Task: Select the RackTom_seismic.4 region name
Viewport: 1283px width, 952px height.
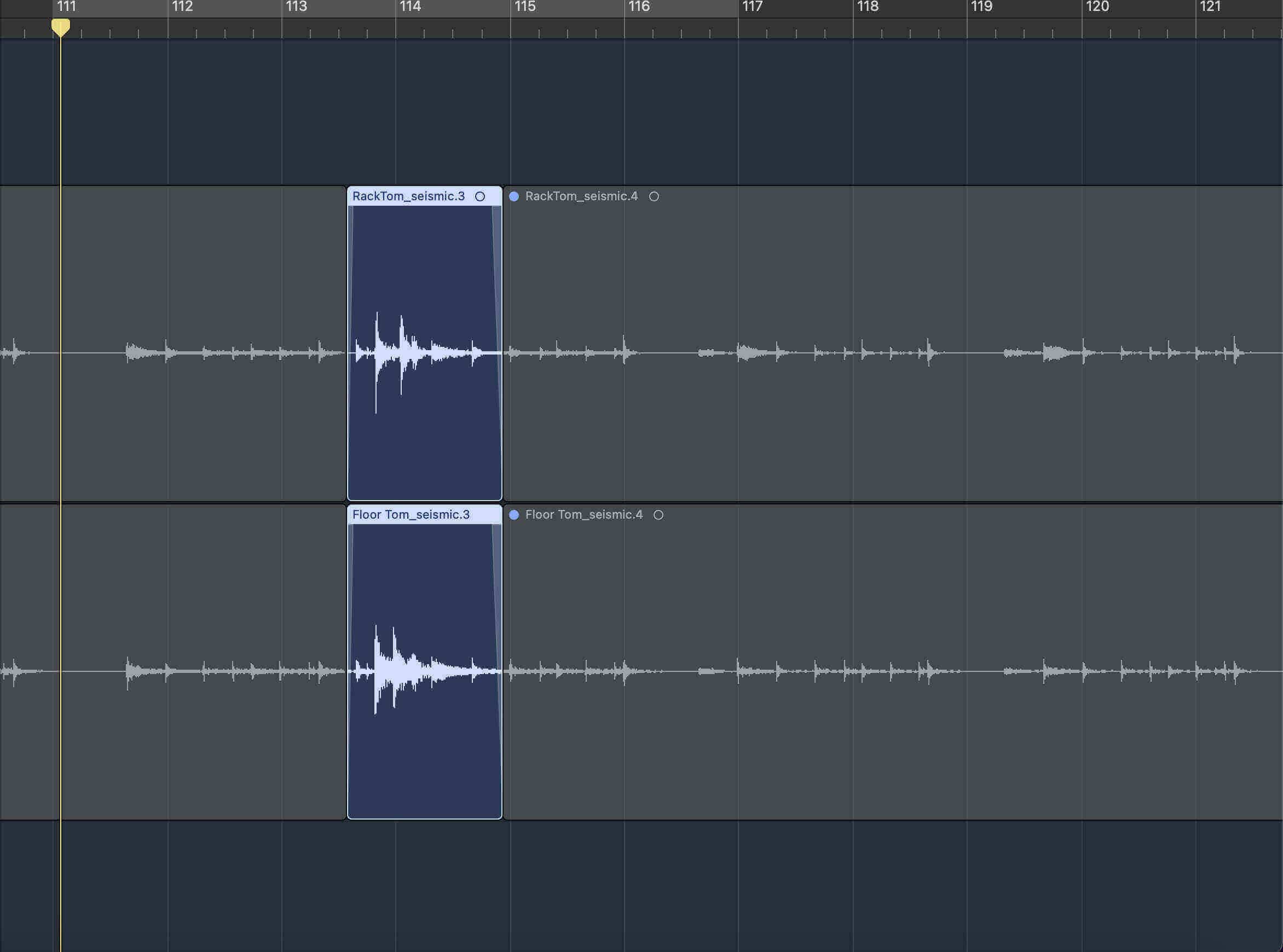Action: (x=581, y=196)
